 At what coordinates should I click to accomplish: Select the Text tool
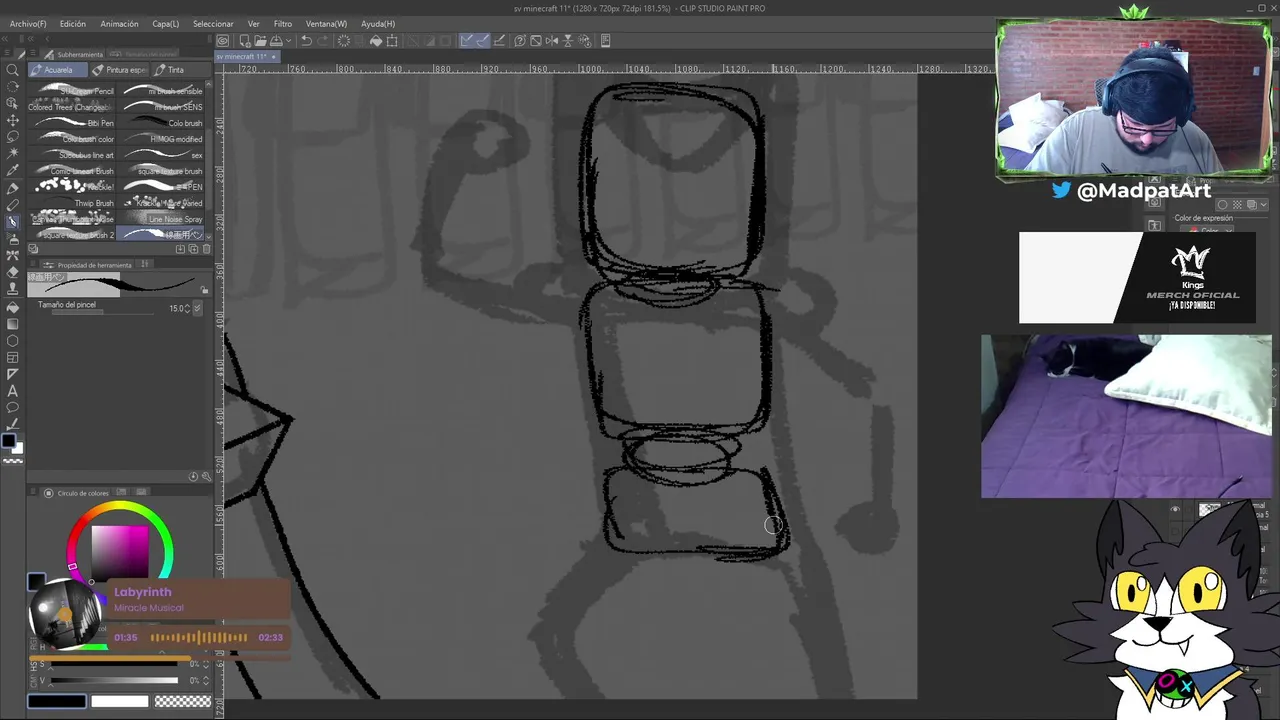(13, 391)
